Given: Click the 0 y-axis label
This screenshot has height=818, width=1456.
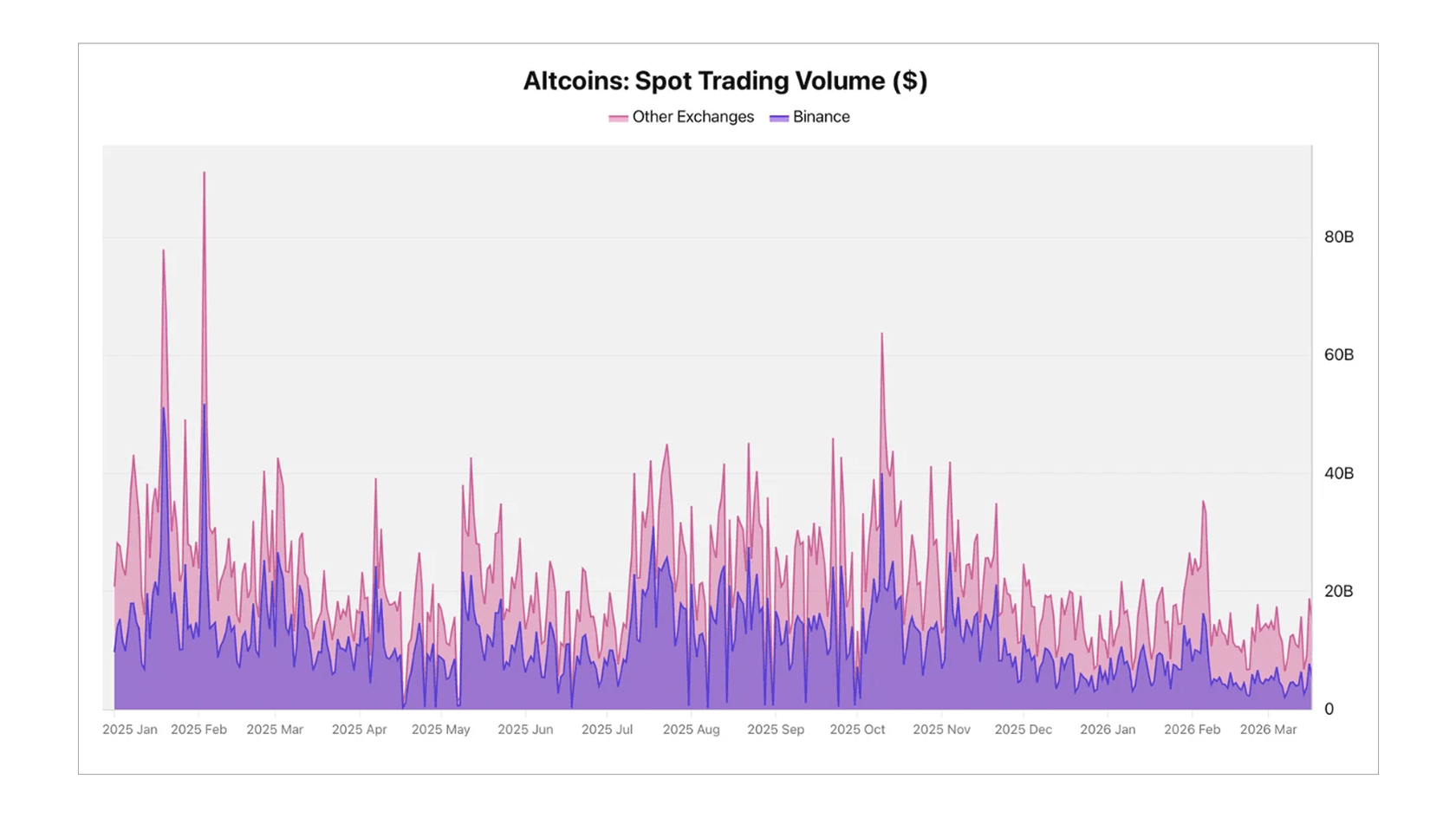Looking at the screenshot, I should click(x=1329, y=709).
